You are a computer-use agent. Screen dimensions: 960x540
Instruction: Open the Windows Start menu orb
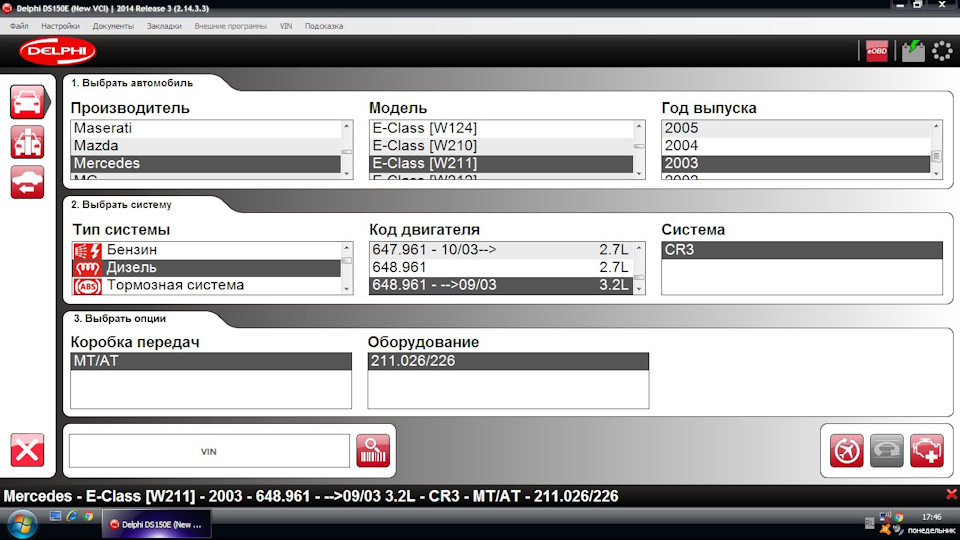(21, 525)
